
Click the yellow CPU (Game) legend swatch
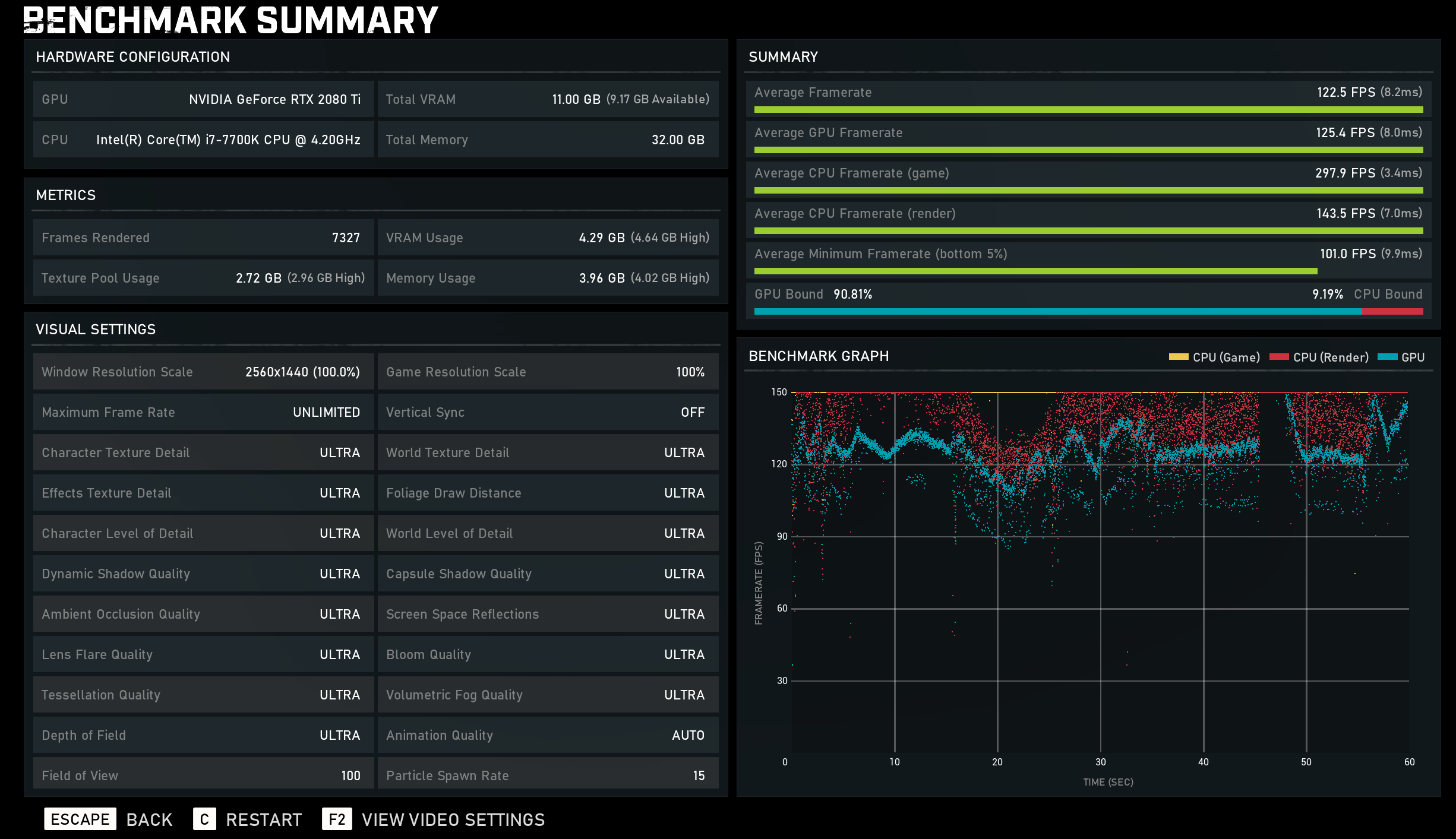point(1178,357)
